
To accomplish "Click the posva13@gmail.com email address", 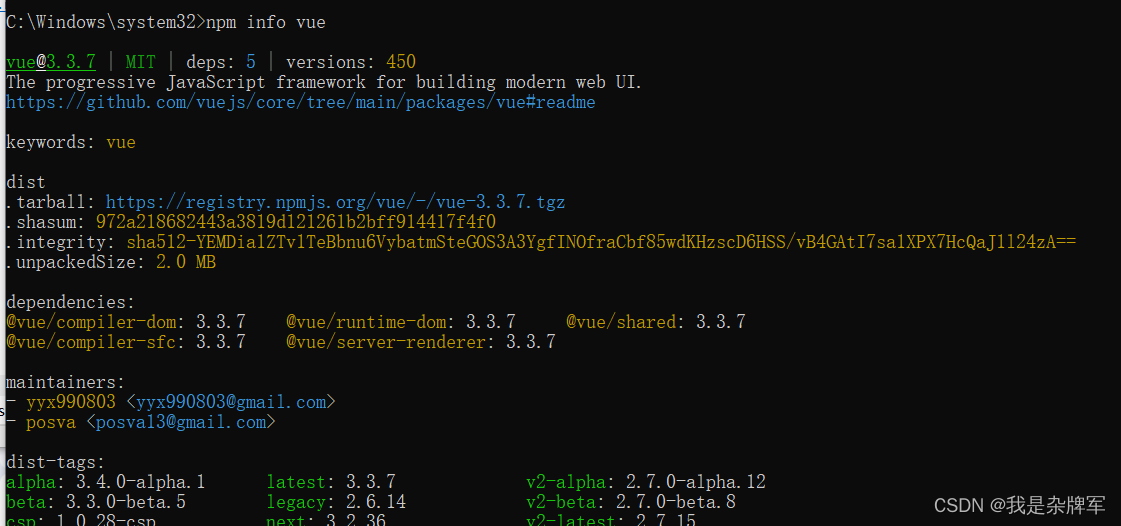I will tap(181, 422).
